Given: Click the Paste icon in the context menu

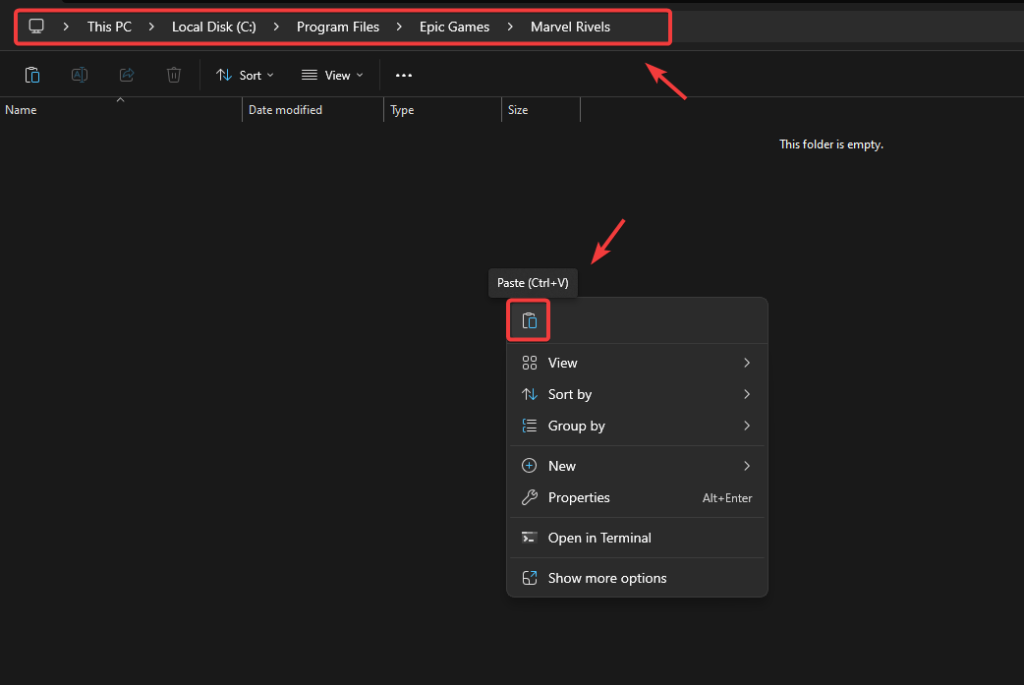Looking at the screenshot, I should coord(529,321).
